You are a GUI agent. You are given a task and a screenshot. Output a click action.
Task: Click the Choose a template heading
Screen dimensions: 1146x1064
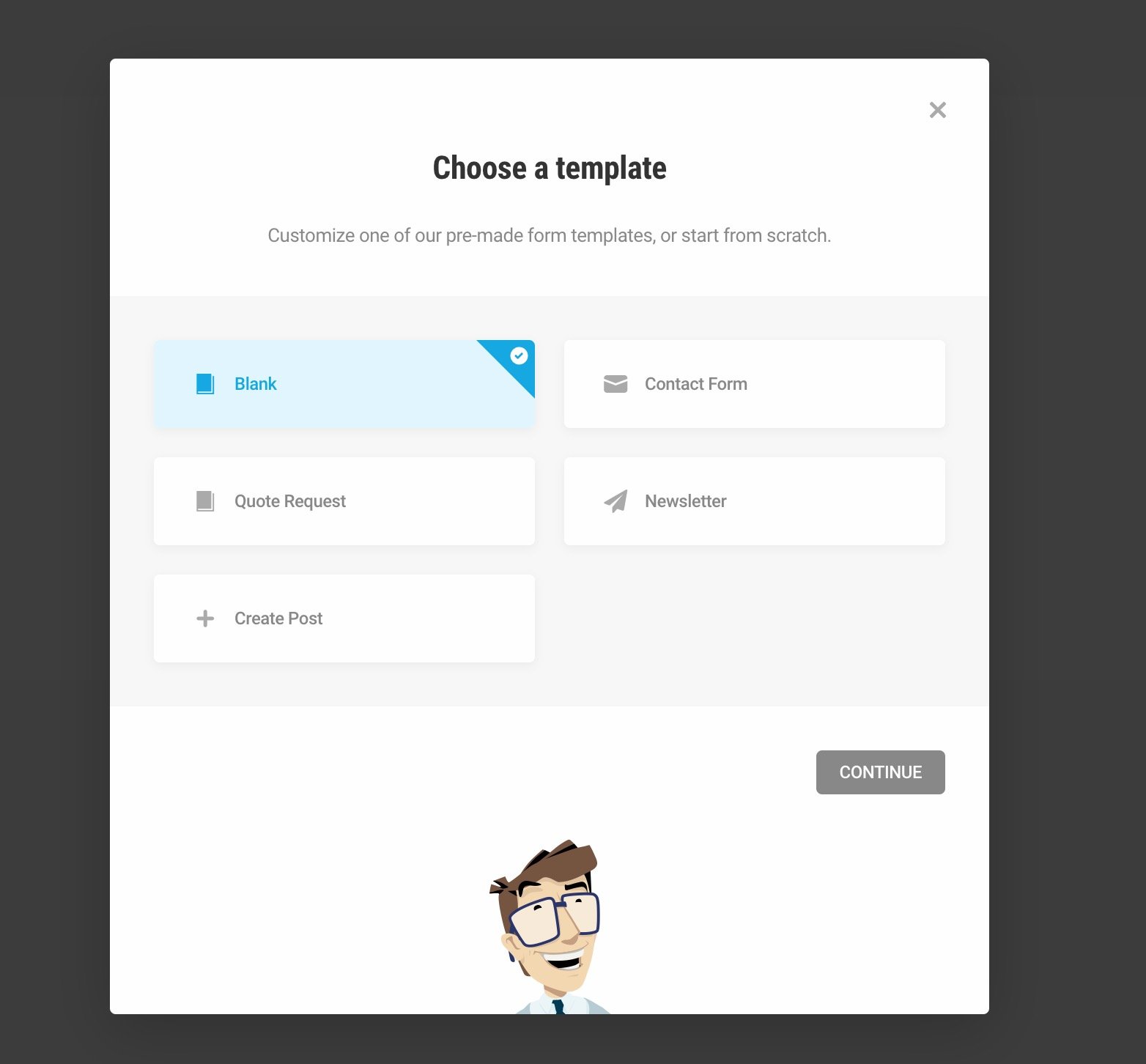click(550, 168)
